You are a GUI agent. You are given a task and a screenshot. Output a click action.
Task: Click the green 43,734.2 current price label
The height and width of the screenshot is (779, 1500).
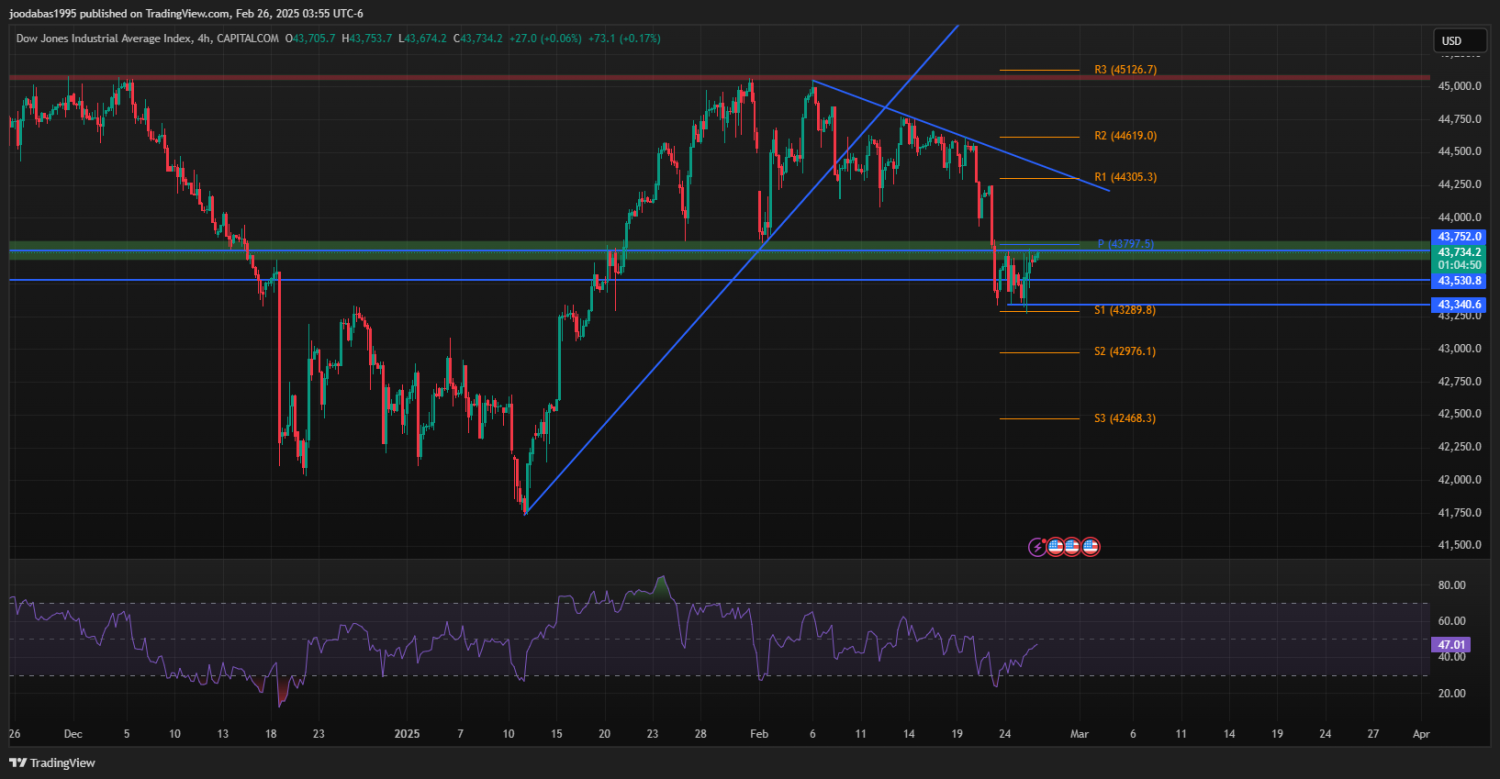pyautogui.click(x=1457, y=252)
